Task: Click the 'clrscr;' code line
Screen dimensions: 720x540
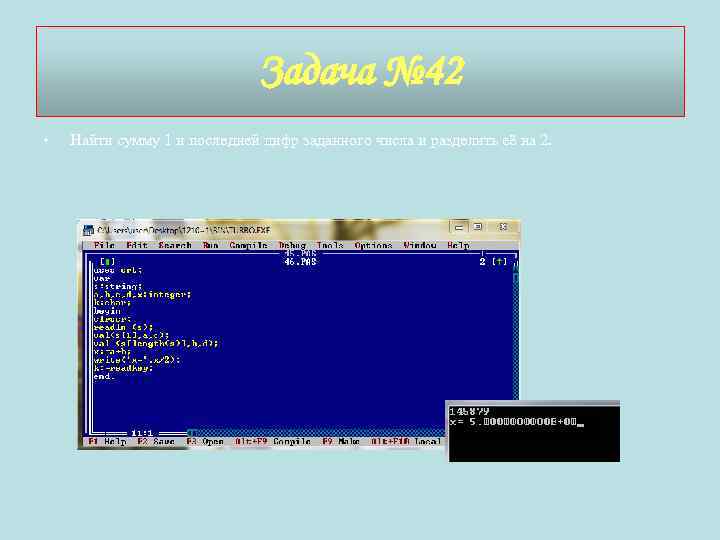Action: click(x=112, y=319)
